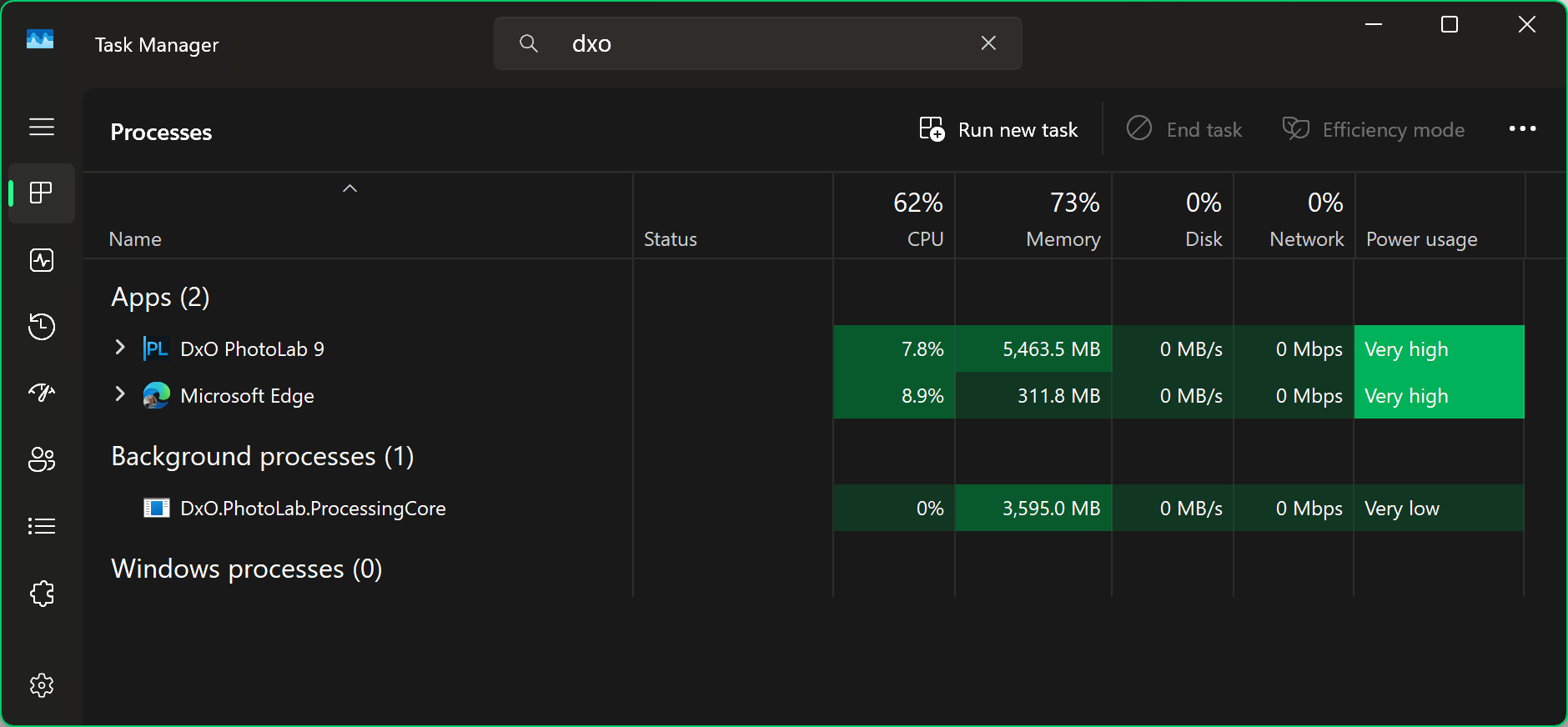
Task: Select the Processes page icon
Action: pos(42,193)
